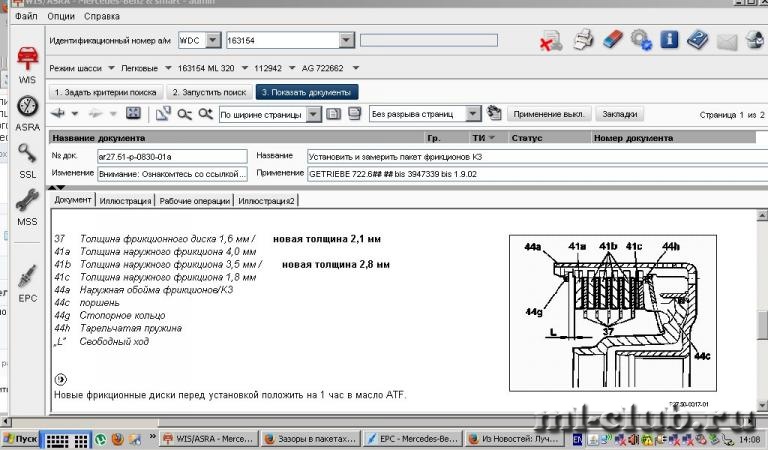Click 1. Задать критерии поиска button
The width and height of the screenshot is (768, 450).
(x=105, y=92)
